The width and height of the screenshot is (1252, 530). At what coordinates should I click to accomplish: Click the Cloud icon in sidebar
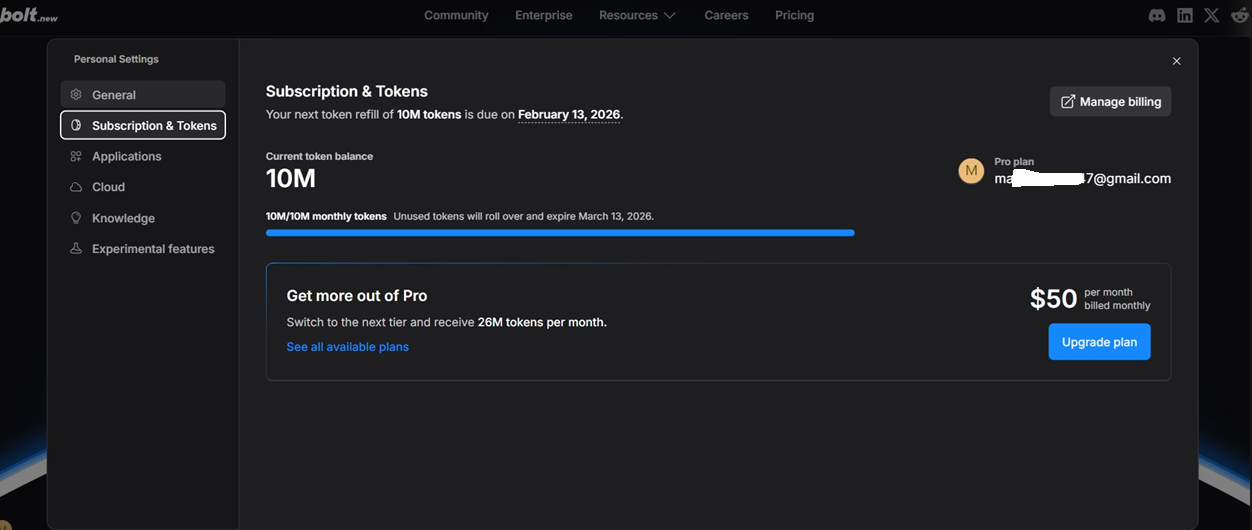[x=76, y=187]
